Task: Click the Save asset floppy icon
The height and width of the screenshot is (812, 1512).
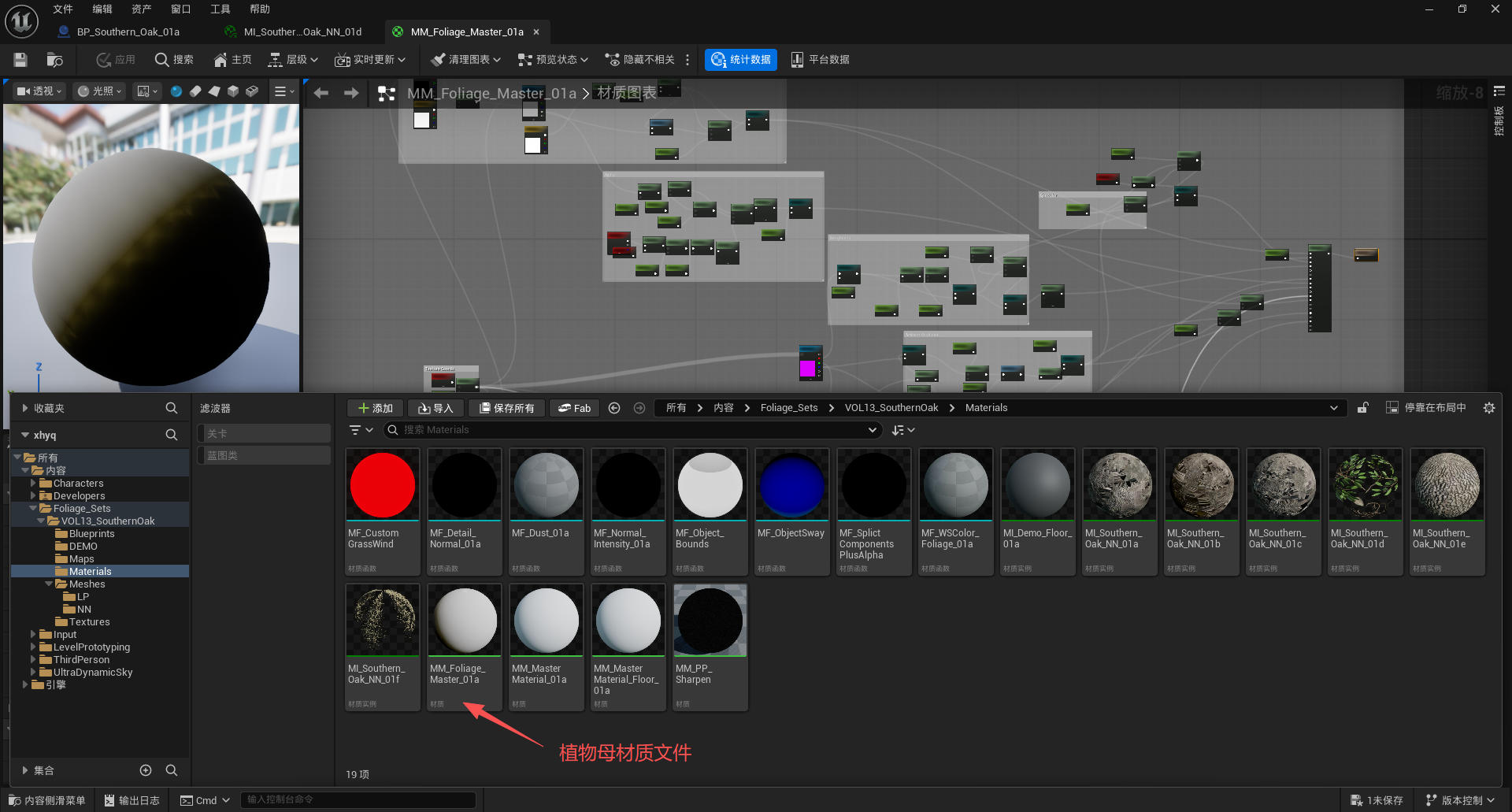Action: (20, 60)
